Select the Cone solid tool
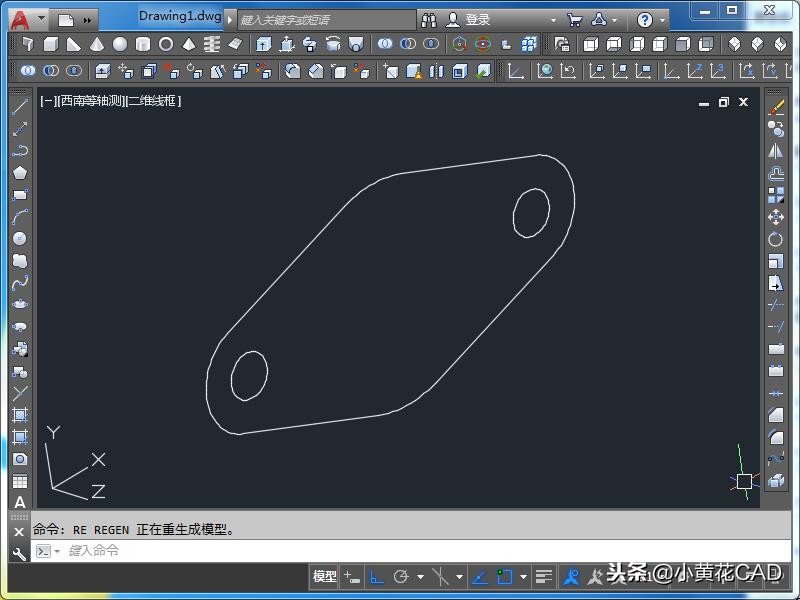800x600 pixels. pos(97,45)
